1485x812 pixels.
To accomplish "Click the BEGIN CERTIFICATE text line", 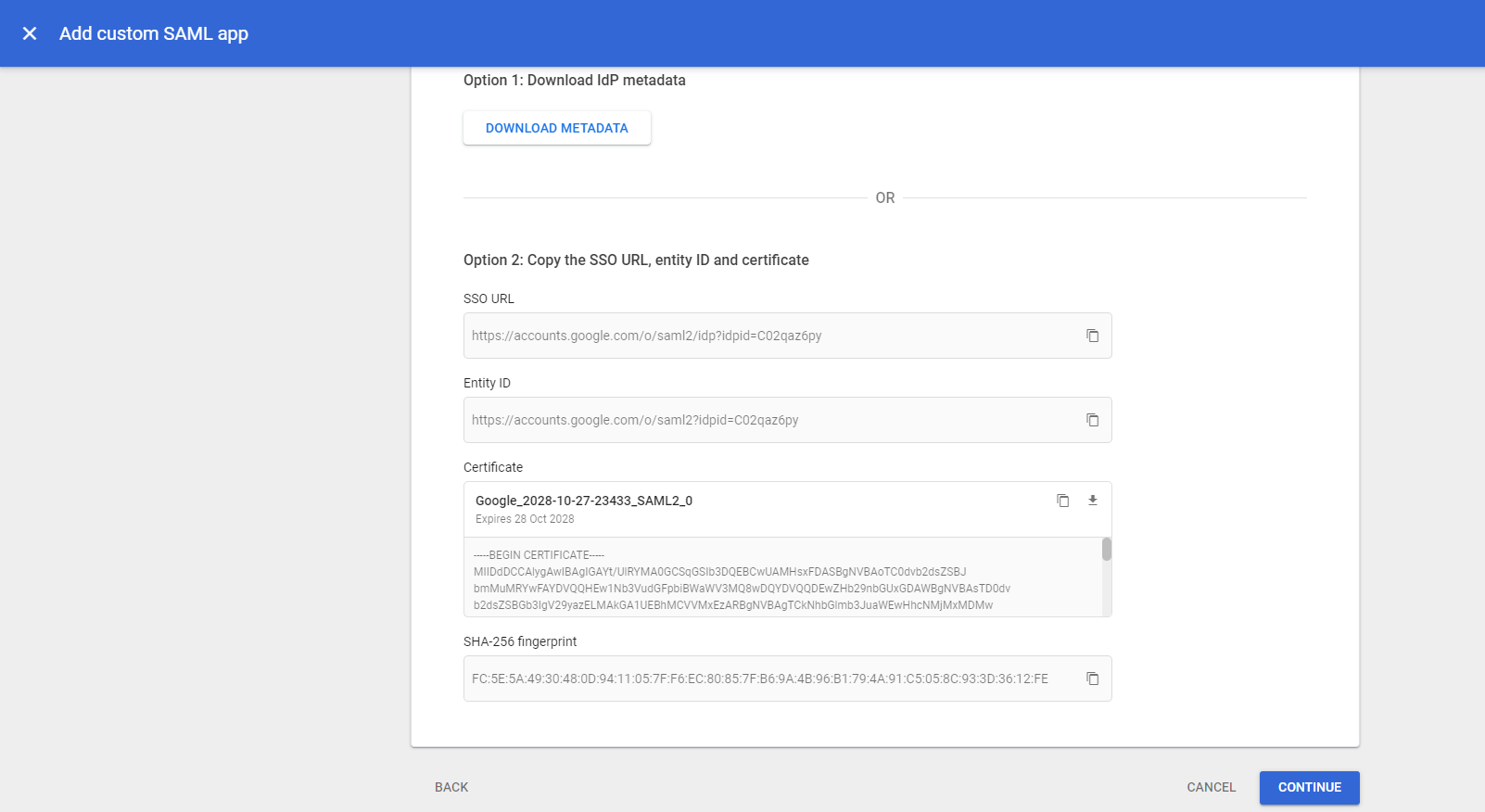I will [x=539, y=555].
